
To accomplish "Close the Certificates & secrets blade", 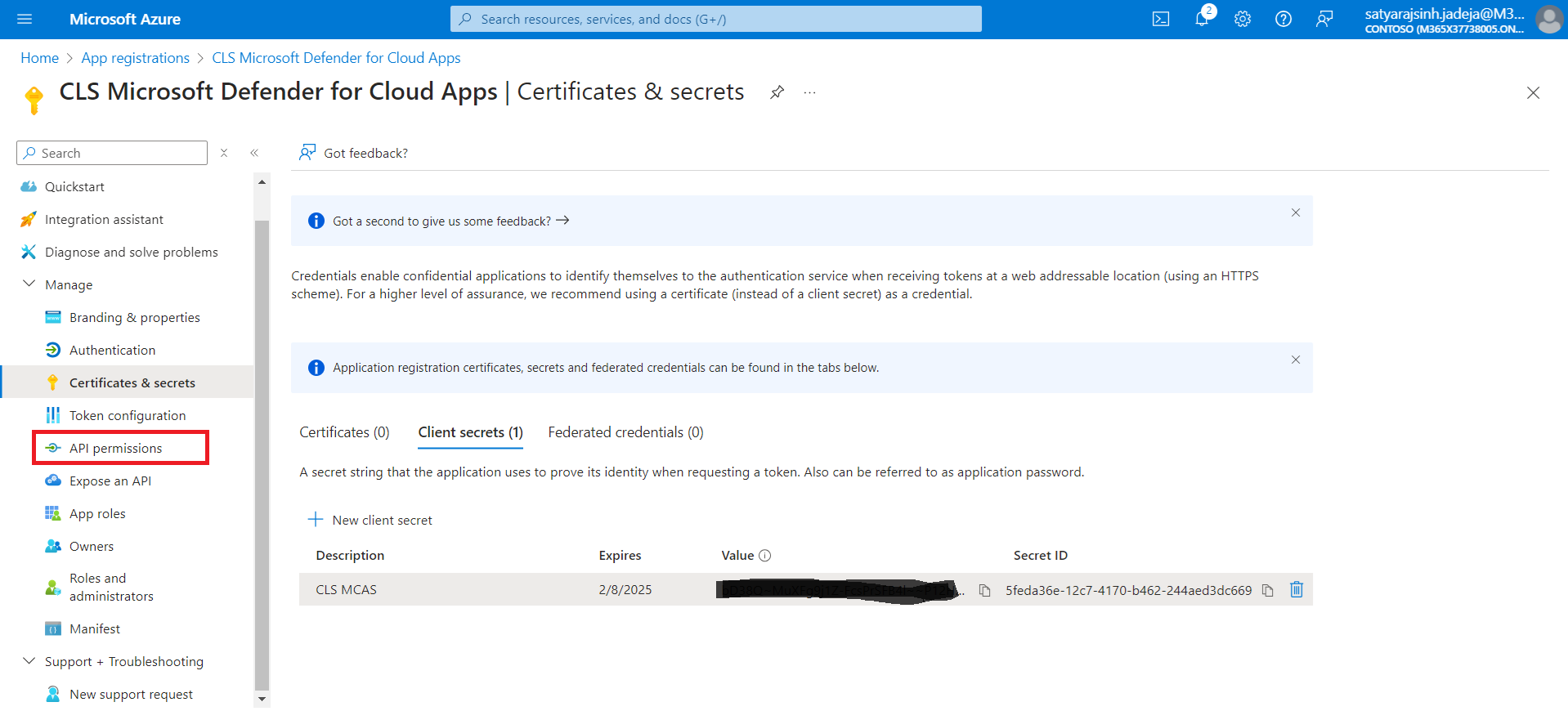I will (x=1533, y=92).
